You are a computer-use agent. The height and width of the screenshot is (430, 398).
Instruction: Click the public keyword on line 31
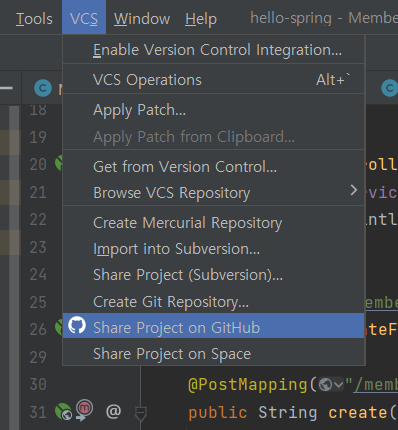[218, 413]
